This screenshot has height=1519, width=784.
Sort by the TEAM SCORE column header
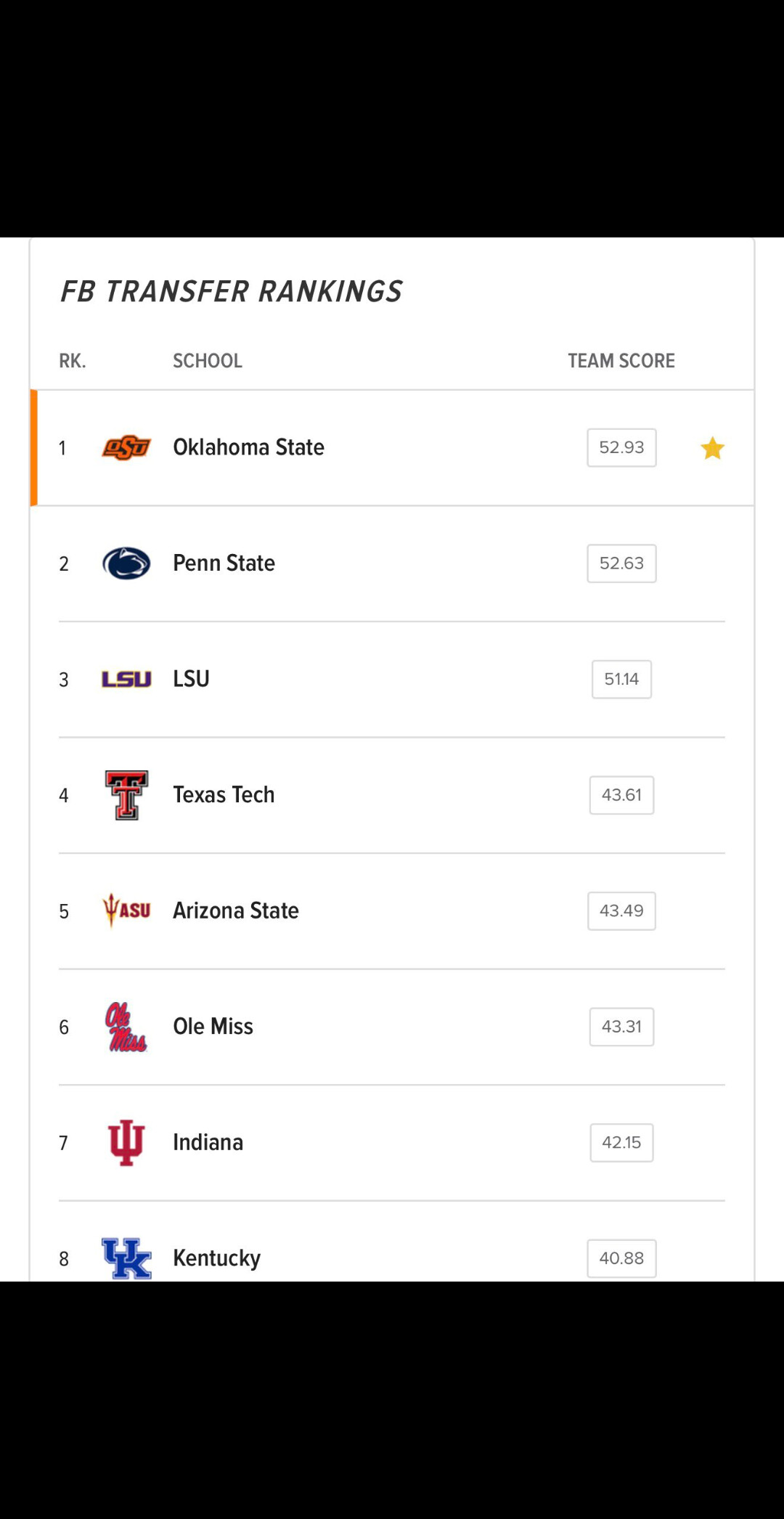[621, 361]
